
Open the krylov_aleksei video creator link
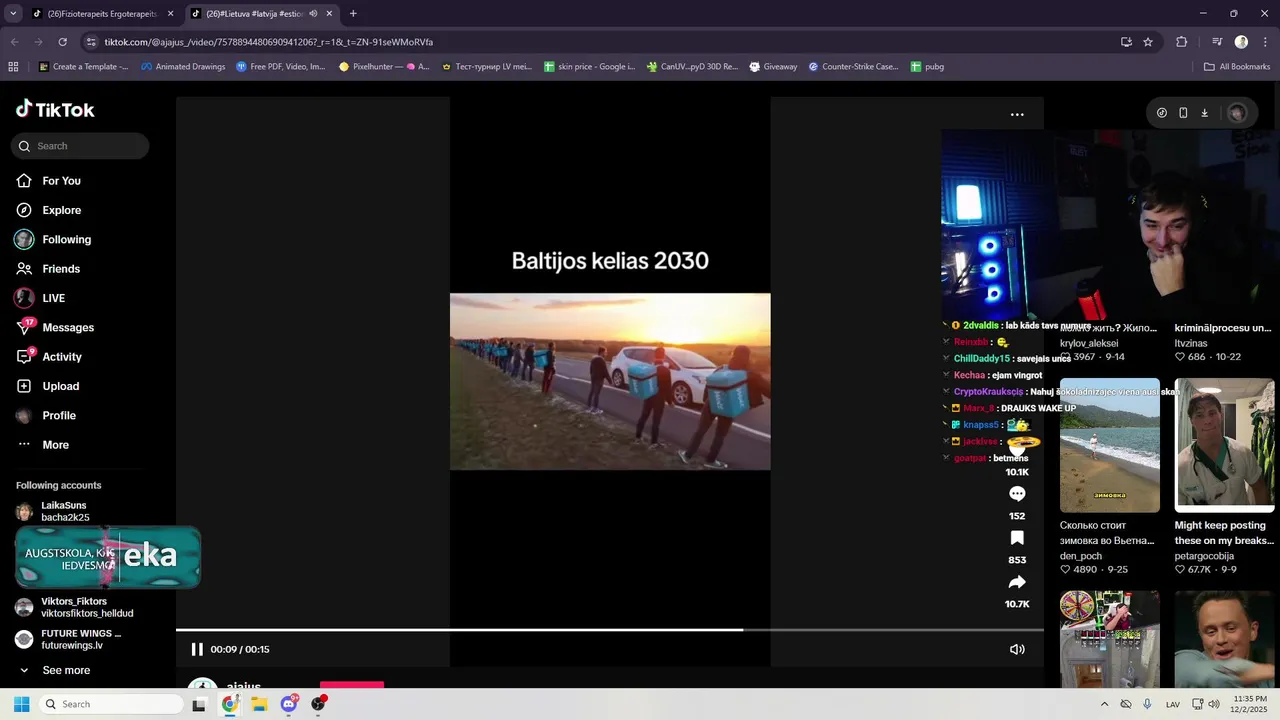coord(1089,343)
